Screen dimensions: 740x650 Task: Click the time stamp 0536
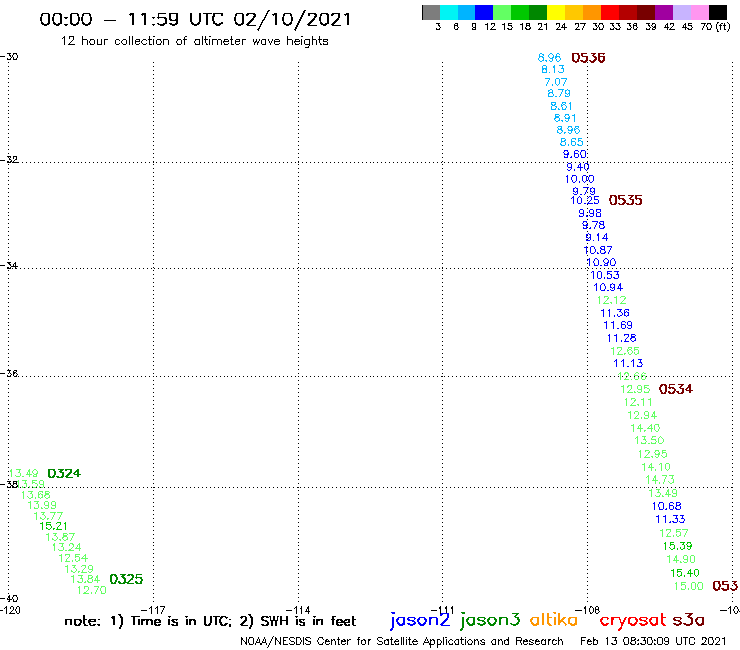[588, 58]
